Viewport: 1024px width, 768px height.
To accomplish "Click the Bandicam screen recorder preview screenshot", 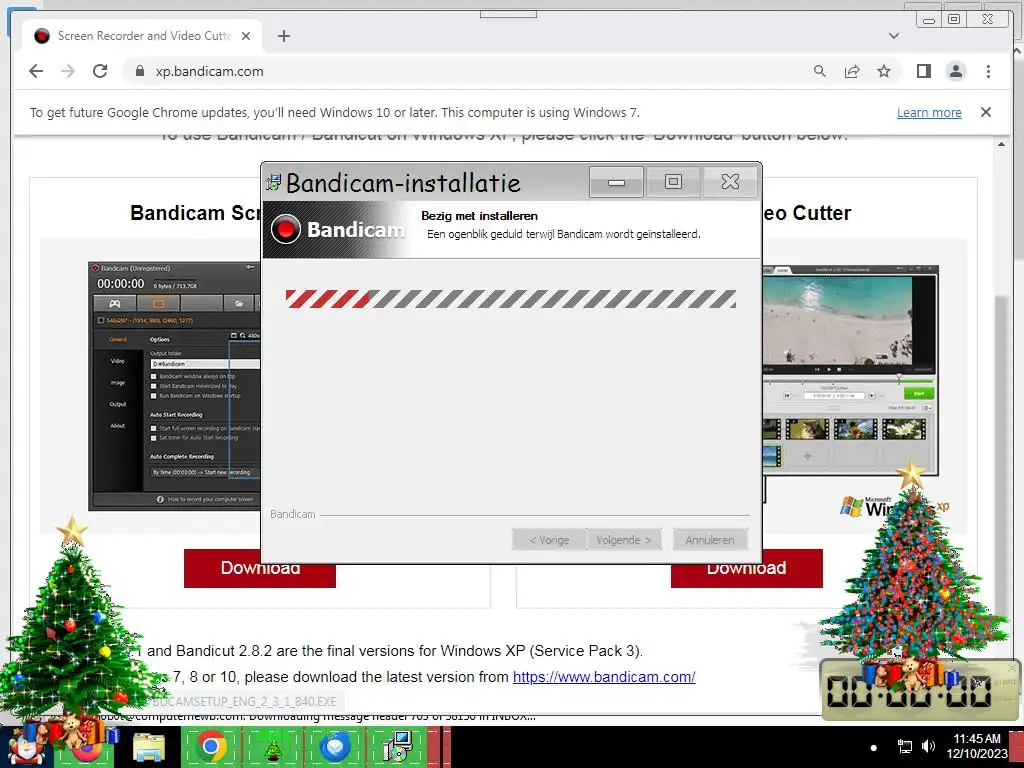I will pyautogui.click(x=174, y=386).
